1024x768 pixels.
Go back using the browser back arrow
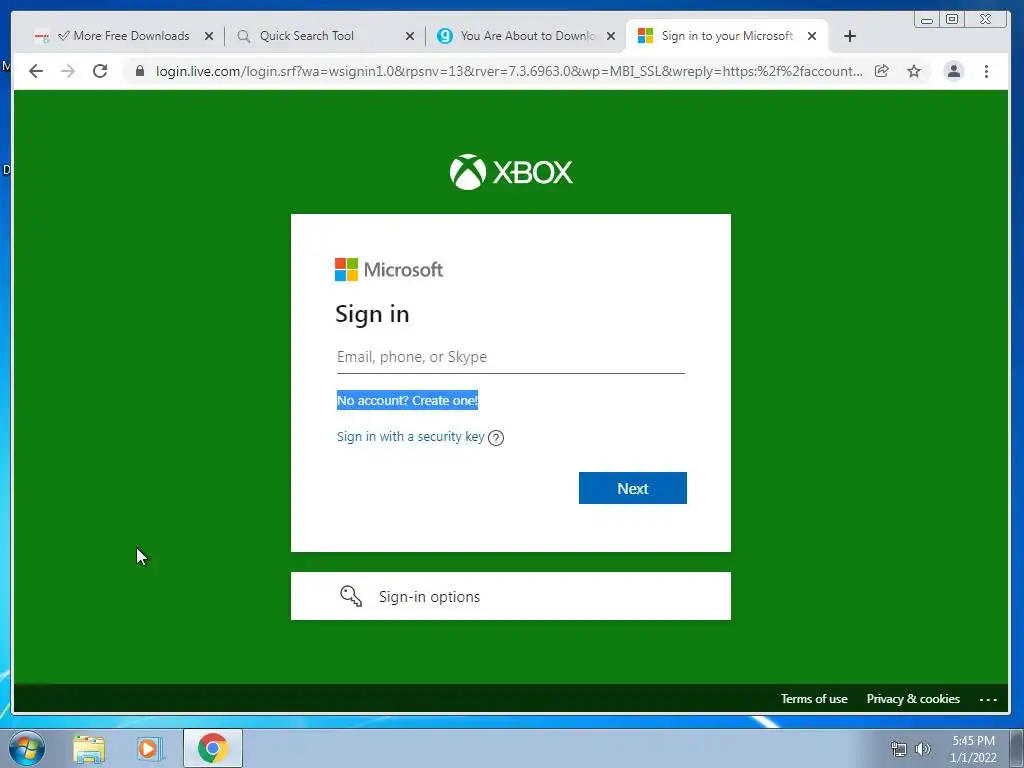(x=36, y=71)
